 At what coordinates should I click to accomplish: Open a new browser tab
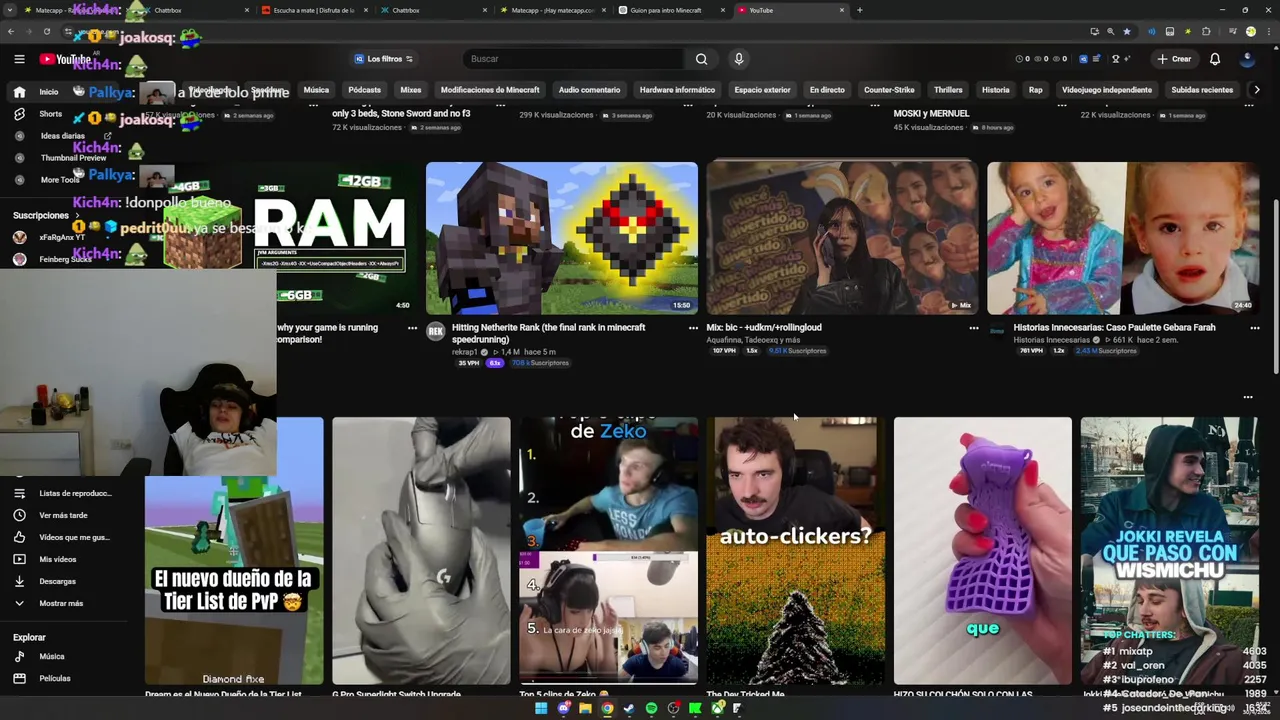click(x=860, y=10)
